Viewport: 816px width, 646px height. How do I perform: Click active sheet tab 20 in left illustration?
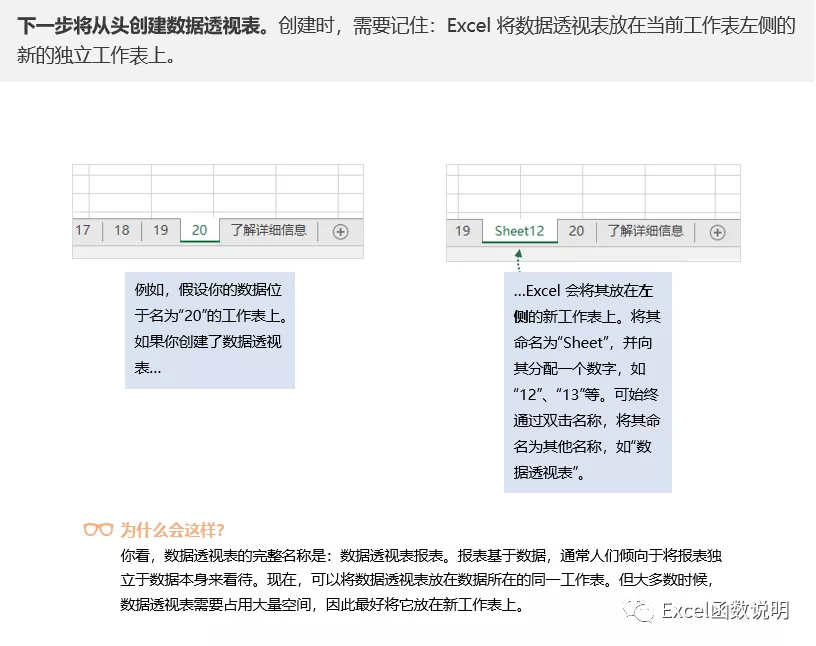(199, 230)
